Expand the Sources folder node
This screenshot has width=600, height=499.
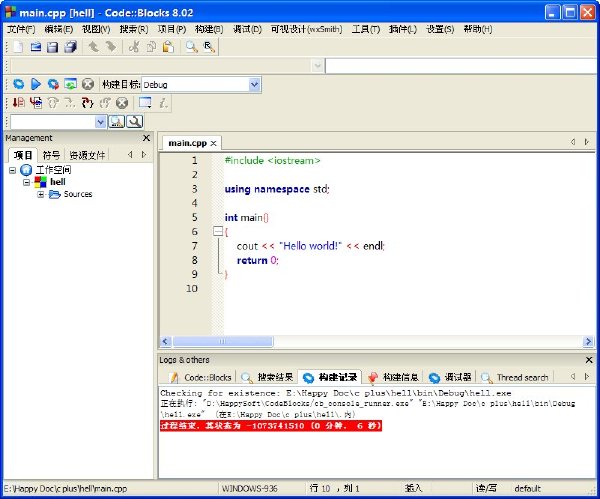point(41,194)
